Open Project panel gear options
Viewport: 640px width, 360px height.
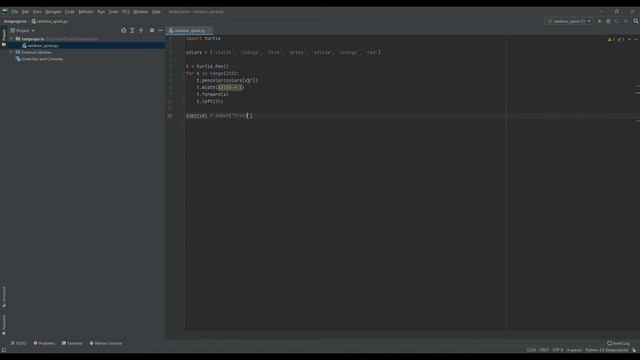coord(152,31)
